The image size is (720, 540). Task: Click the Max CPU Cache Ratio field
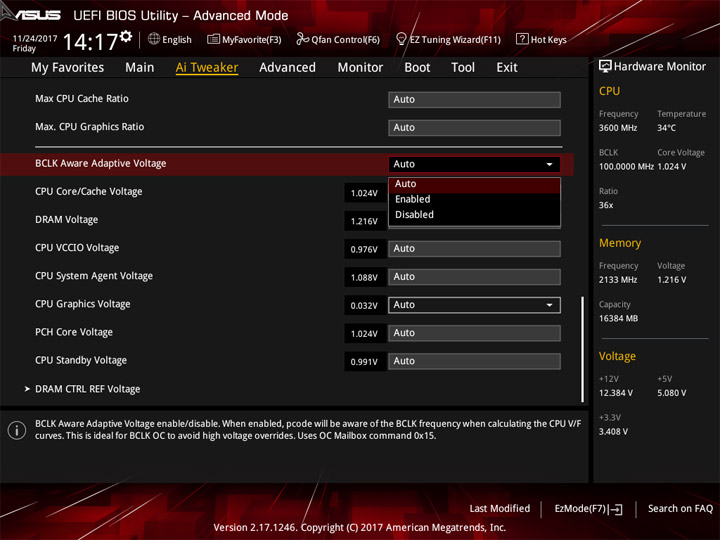(x=474, y=100)
